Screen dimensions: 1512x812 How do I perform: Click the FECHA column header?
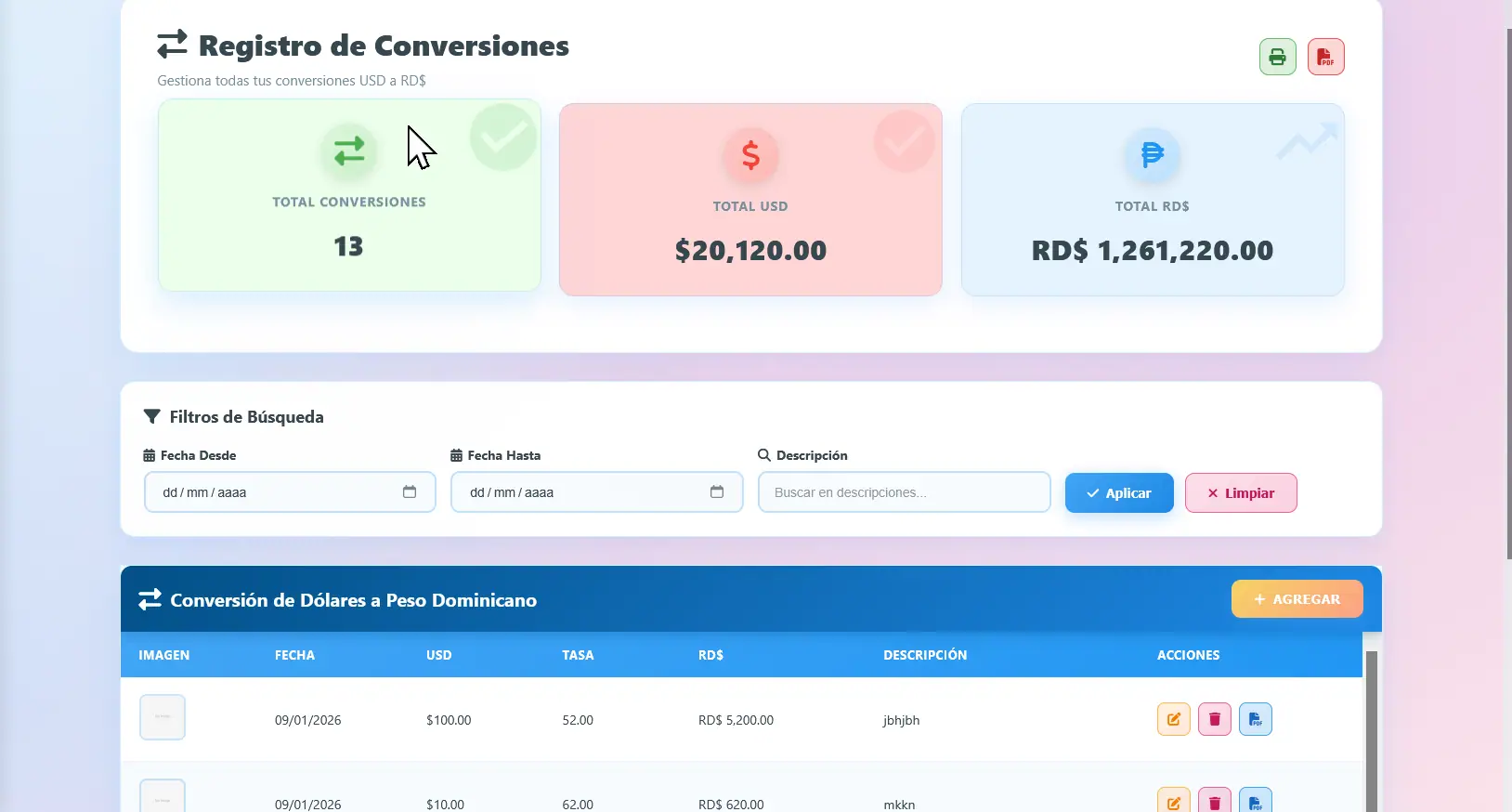coord(294,655)
